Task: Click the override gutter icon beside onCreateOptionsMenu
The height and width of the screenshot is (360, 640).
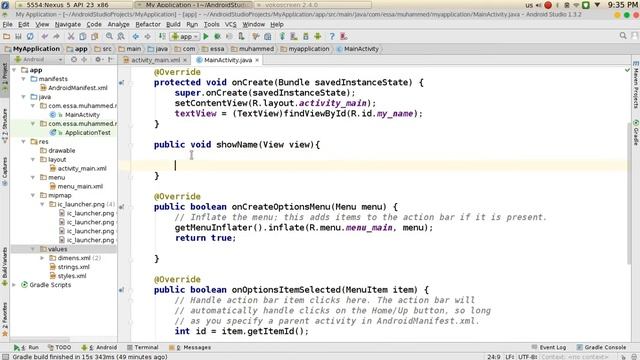Action: 122,207
